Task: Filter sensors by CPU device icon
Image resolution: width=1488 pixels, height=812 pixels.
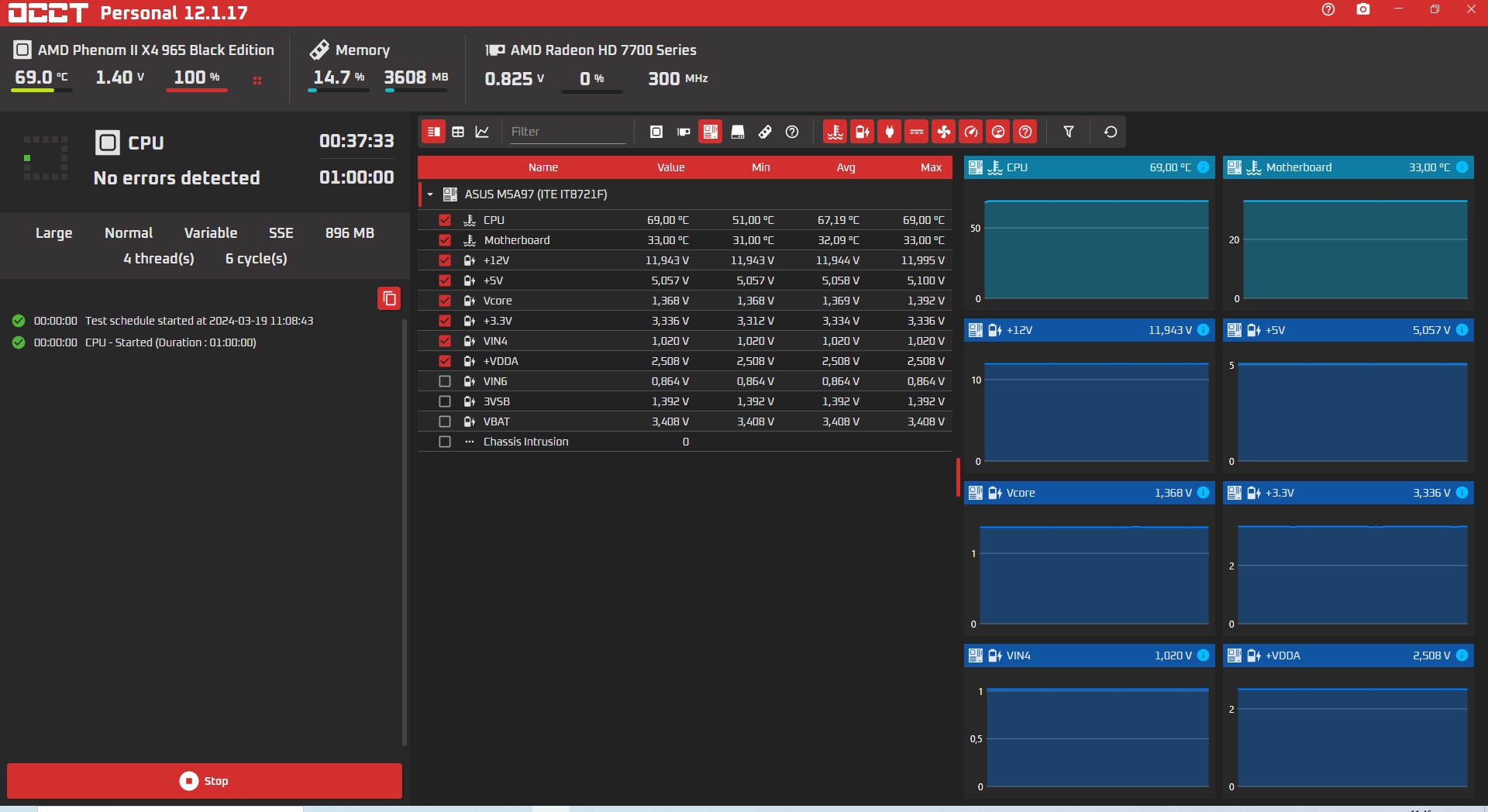Action: [656, 132]
